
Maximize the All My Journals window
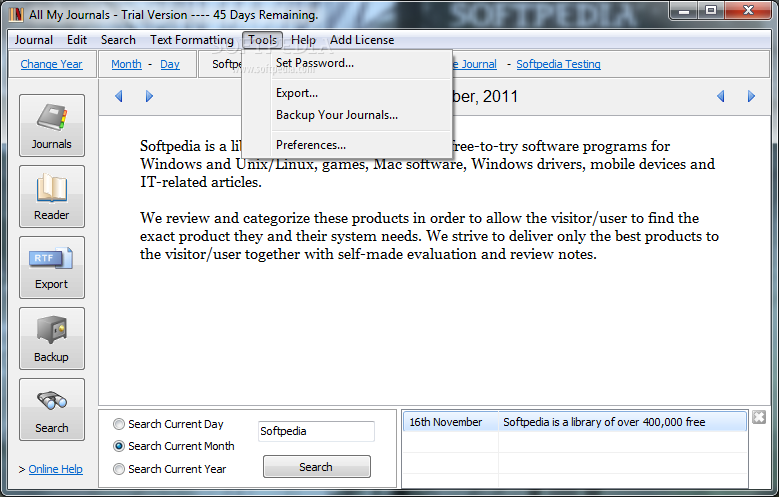[711, 10]
